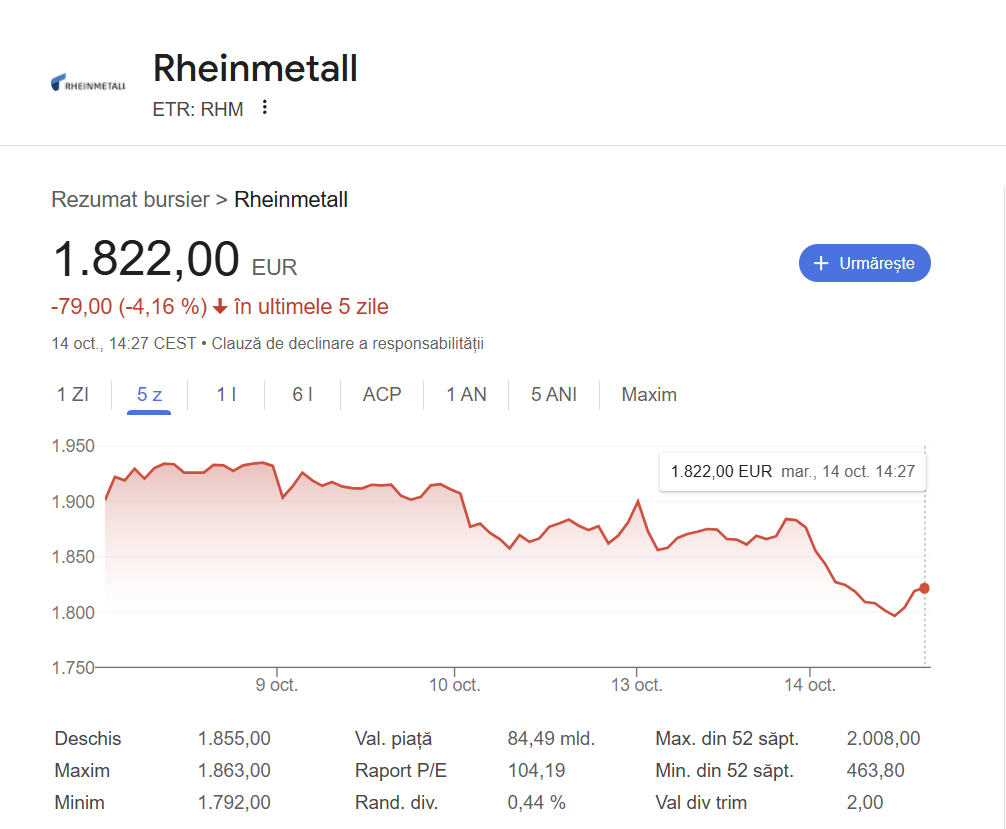Click the chart at 13 oct. label

[637, 685]
